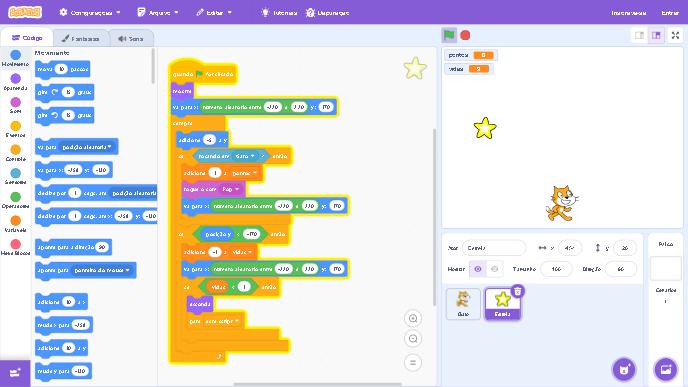Click the vidas variable monitor on stage

469,69
